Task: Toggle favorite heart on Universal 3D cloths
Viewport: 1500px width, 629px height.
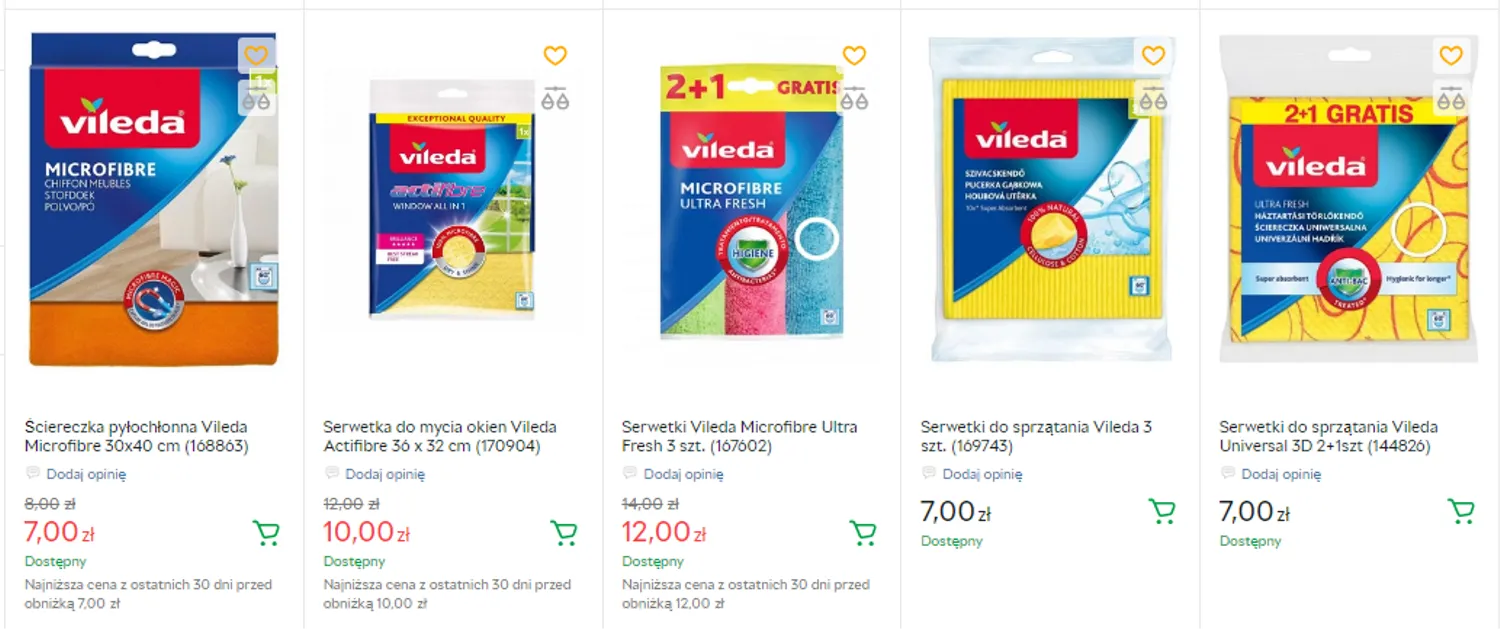Action: click(x=1451, y=56)
